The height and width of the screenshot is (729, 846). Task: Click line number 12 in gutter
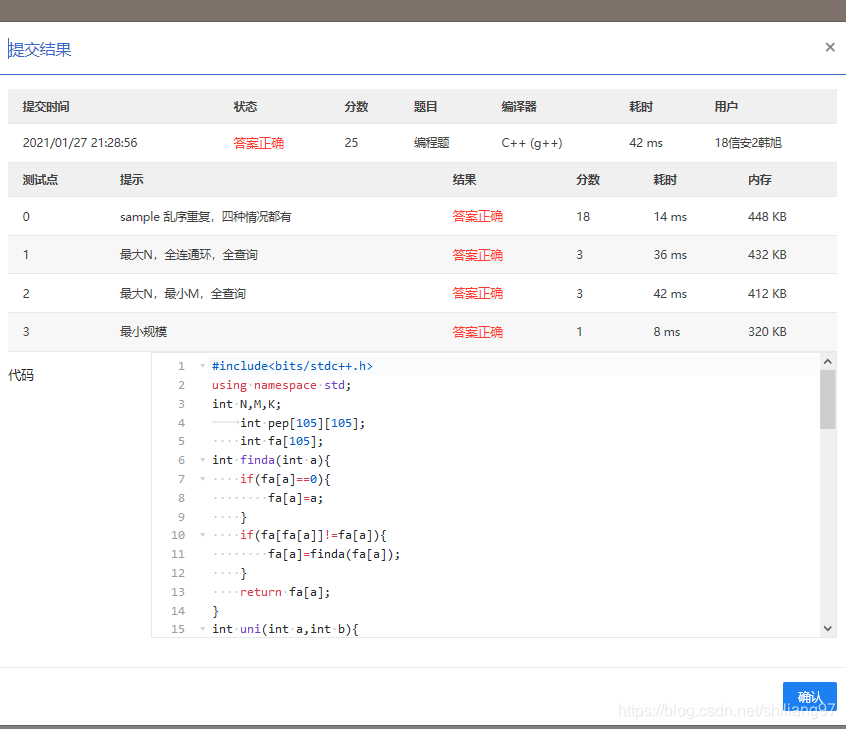click(178, 573)
